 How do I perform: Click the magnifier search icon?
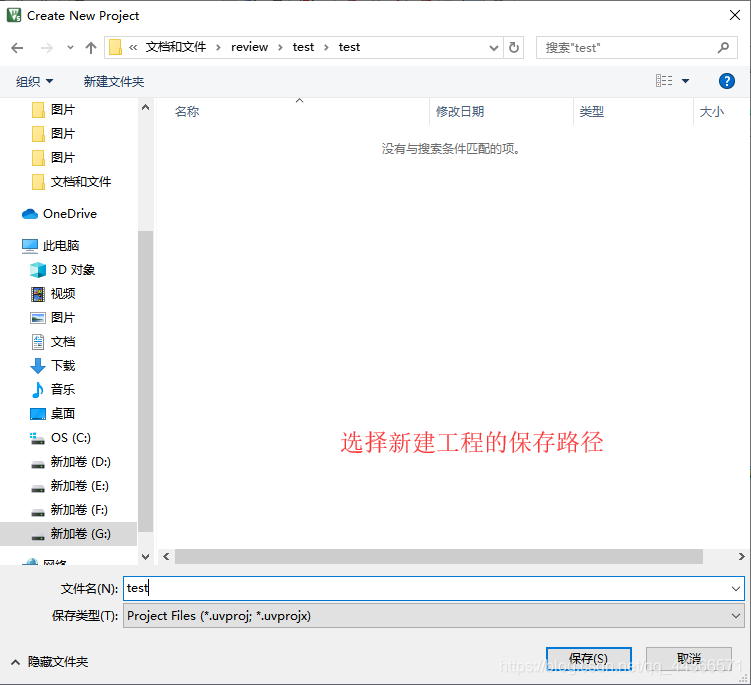pos(723,47)
